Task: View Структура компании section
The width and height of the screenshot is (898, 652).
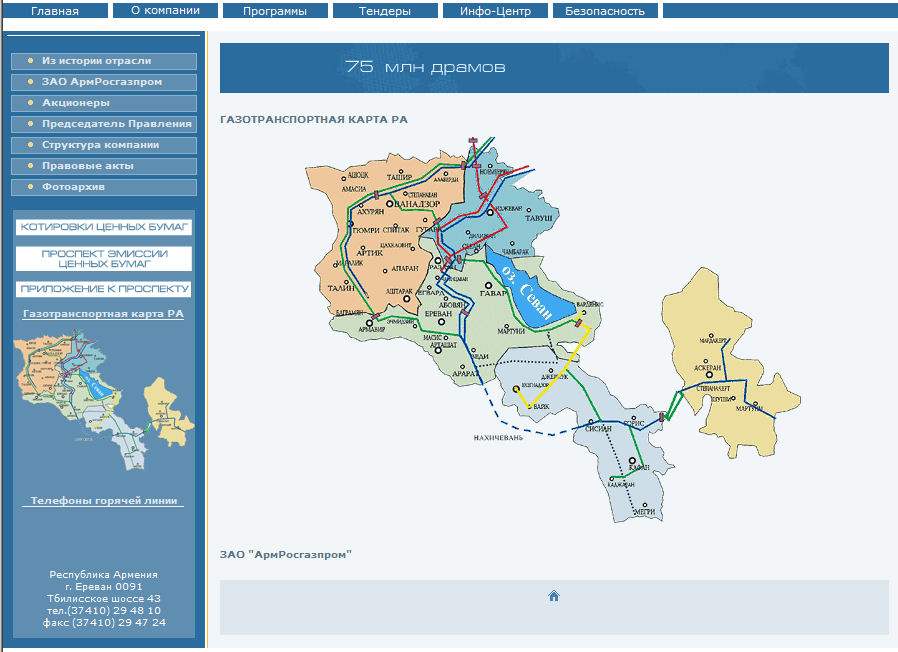Action: click(x=104, y=145)
